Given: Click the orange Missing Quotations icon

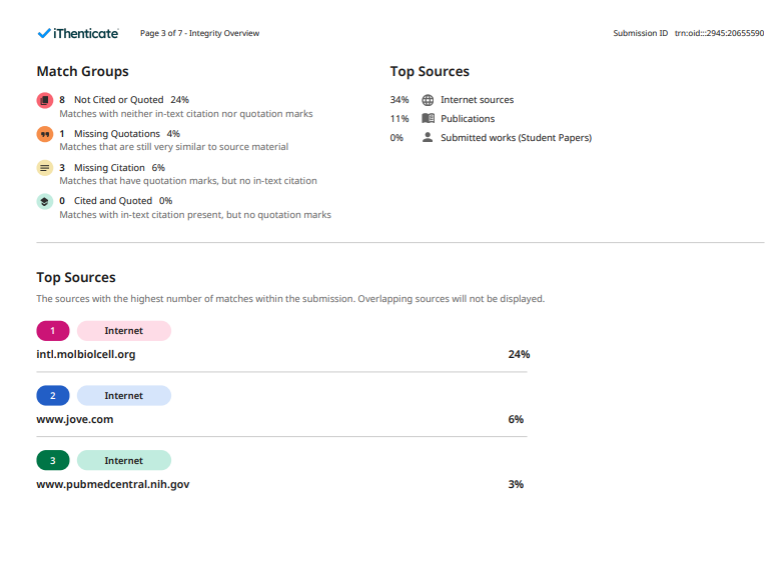Looking at the screenshot, I should click(x=45, y=134).
